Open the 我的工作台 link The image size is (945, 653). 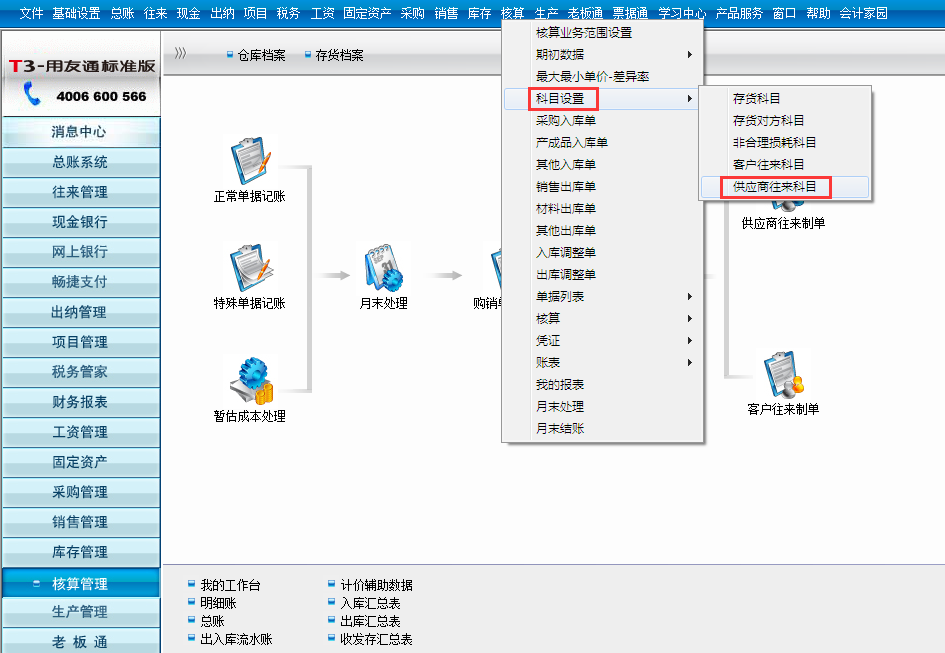click(229, 585)
